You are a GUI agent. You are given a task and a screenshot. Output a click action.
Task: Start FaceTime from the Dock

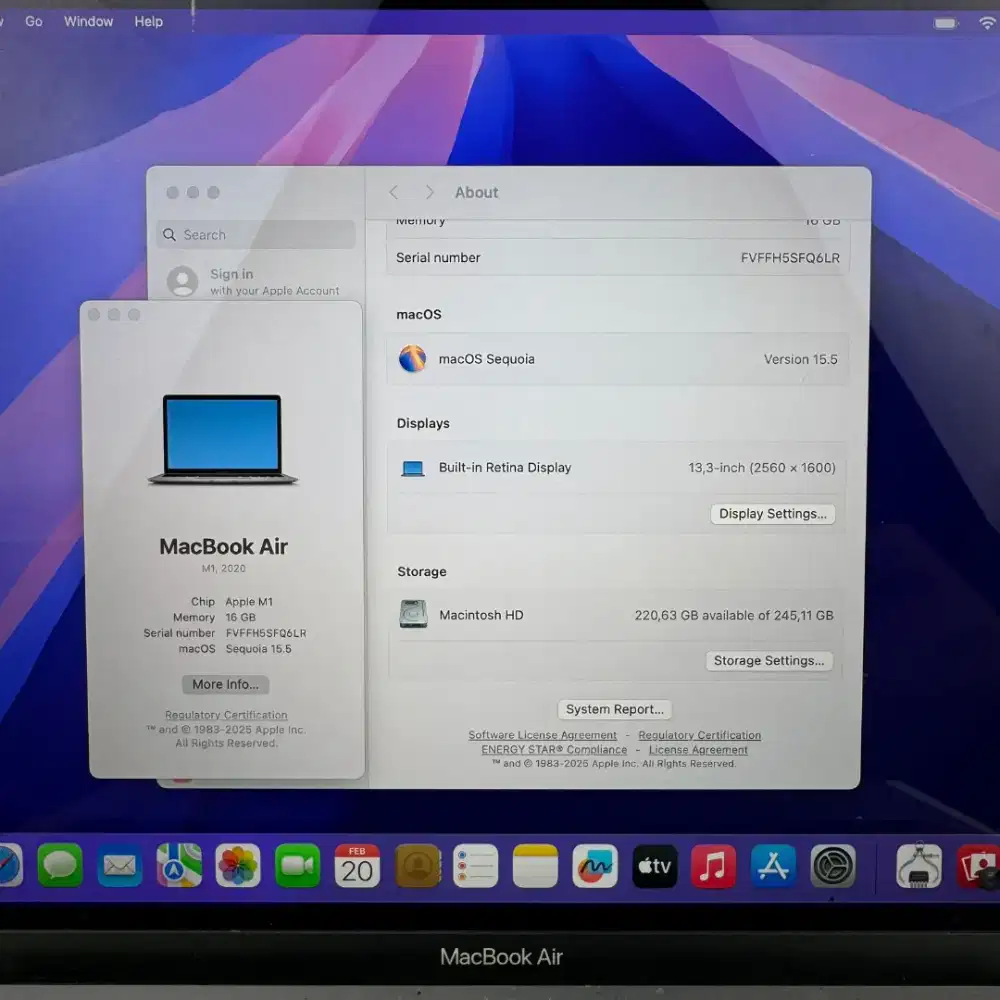[x=298, y=865]
